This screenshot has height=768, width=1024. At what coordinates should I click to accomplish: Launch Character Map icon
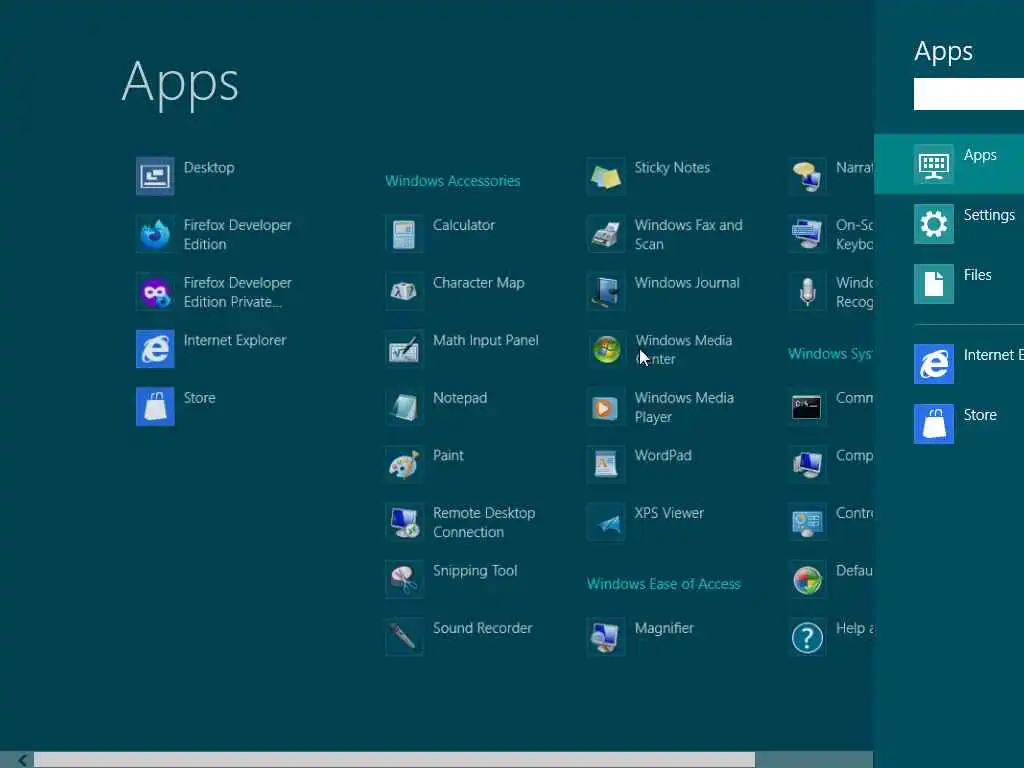pos(404,291)
